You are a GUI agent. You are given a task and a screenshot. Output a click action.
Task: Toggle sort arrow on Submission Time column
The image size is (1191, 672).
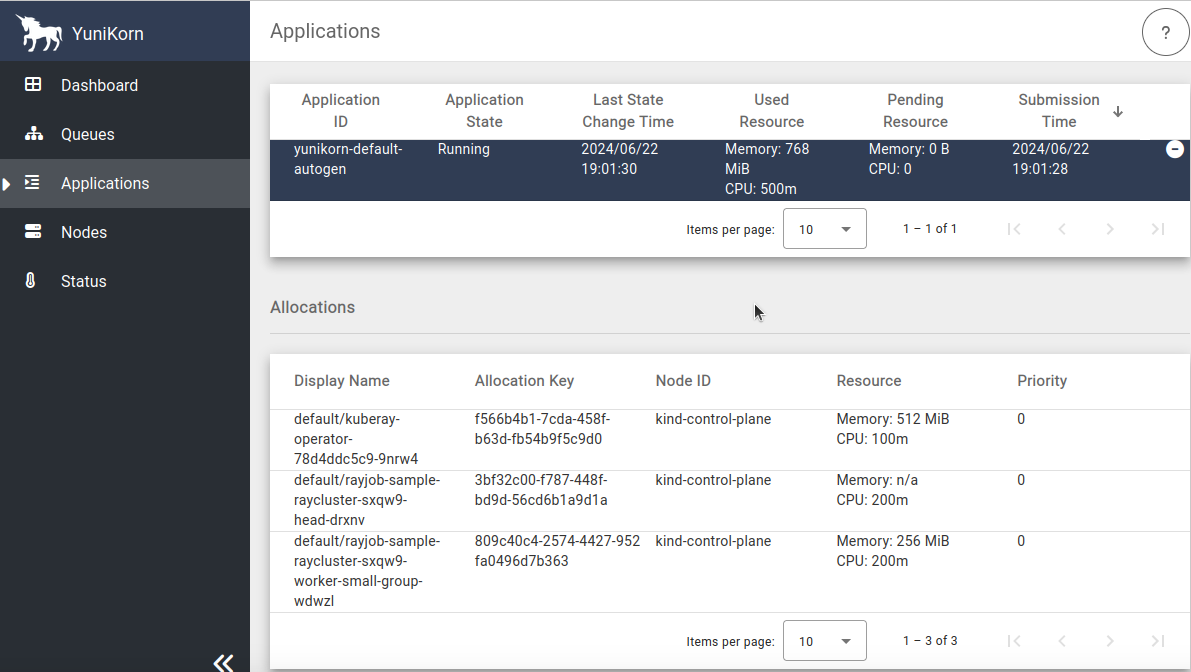pos(1118,111)
